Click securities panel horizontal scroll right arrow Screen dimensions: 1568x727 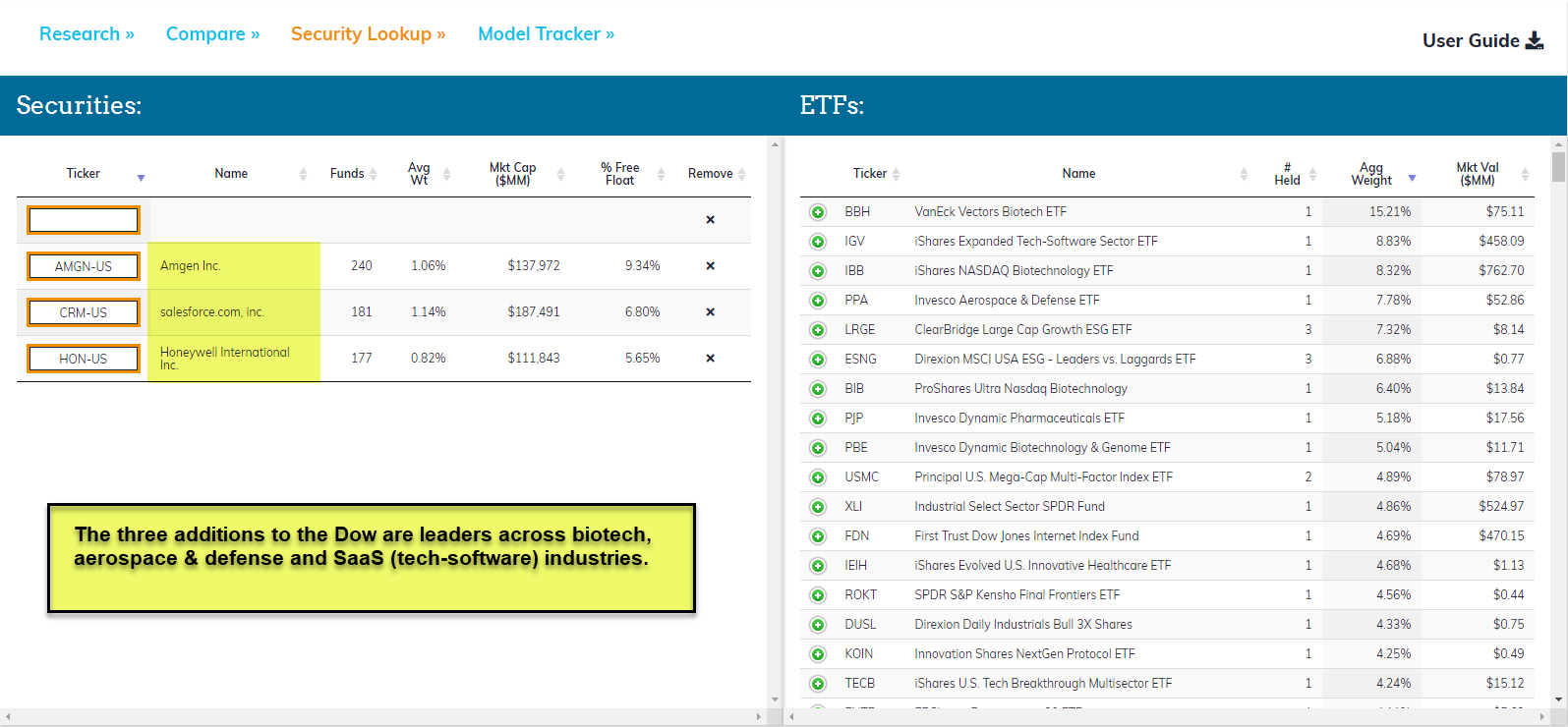[x=758, y=717]
